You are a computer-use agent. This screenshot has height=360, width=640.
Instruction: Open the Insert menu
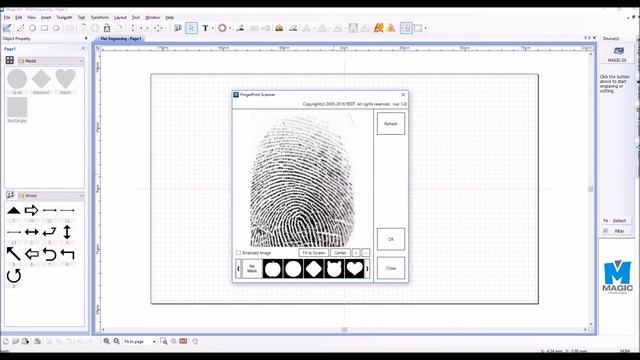pyautogui.click(x=46, y=18)
